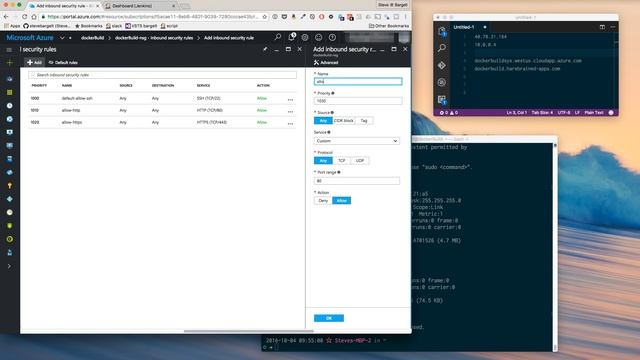Click Ln 3, Col 1 in status bar
The width and height of the screenshot is (640, 360).
(x=517, y=113)
